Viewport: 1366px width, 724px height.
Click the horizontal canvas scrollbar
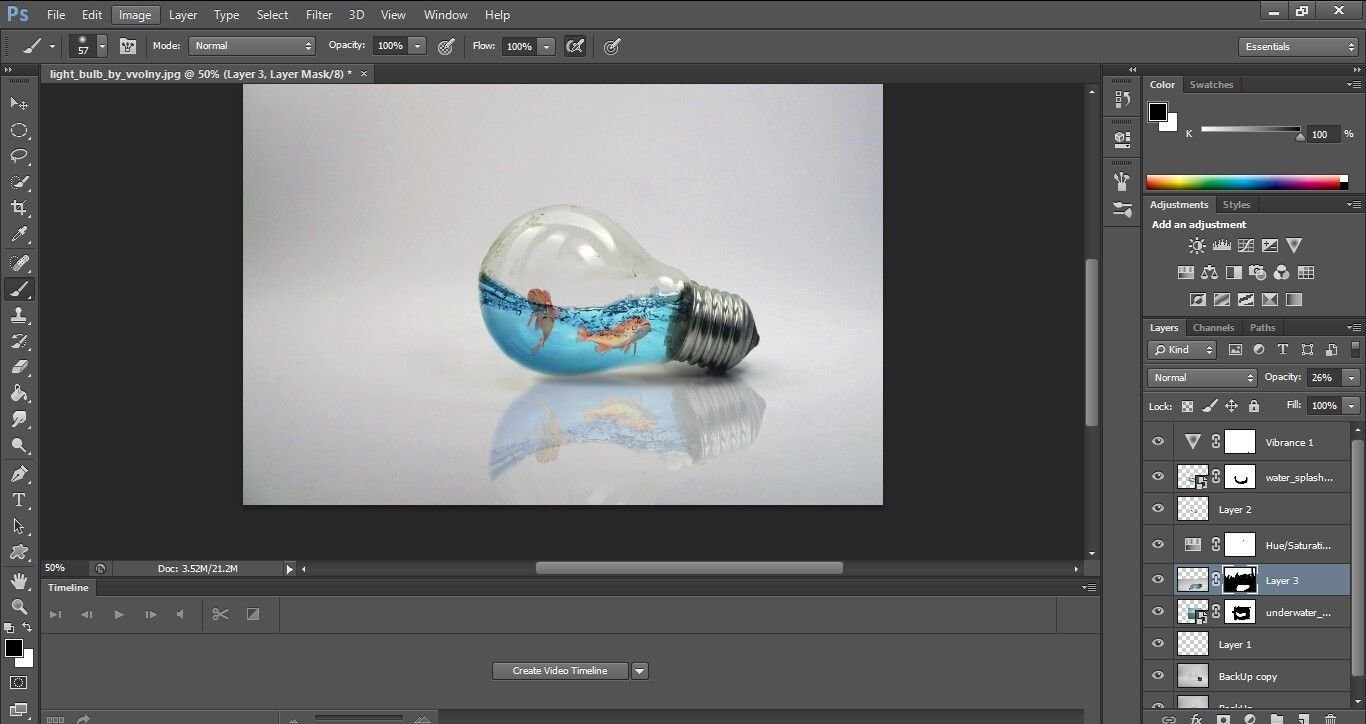tap(689, 568)
